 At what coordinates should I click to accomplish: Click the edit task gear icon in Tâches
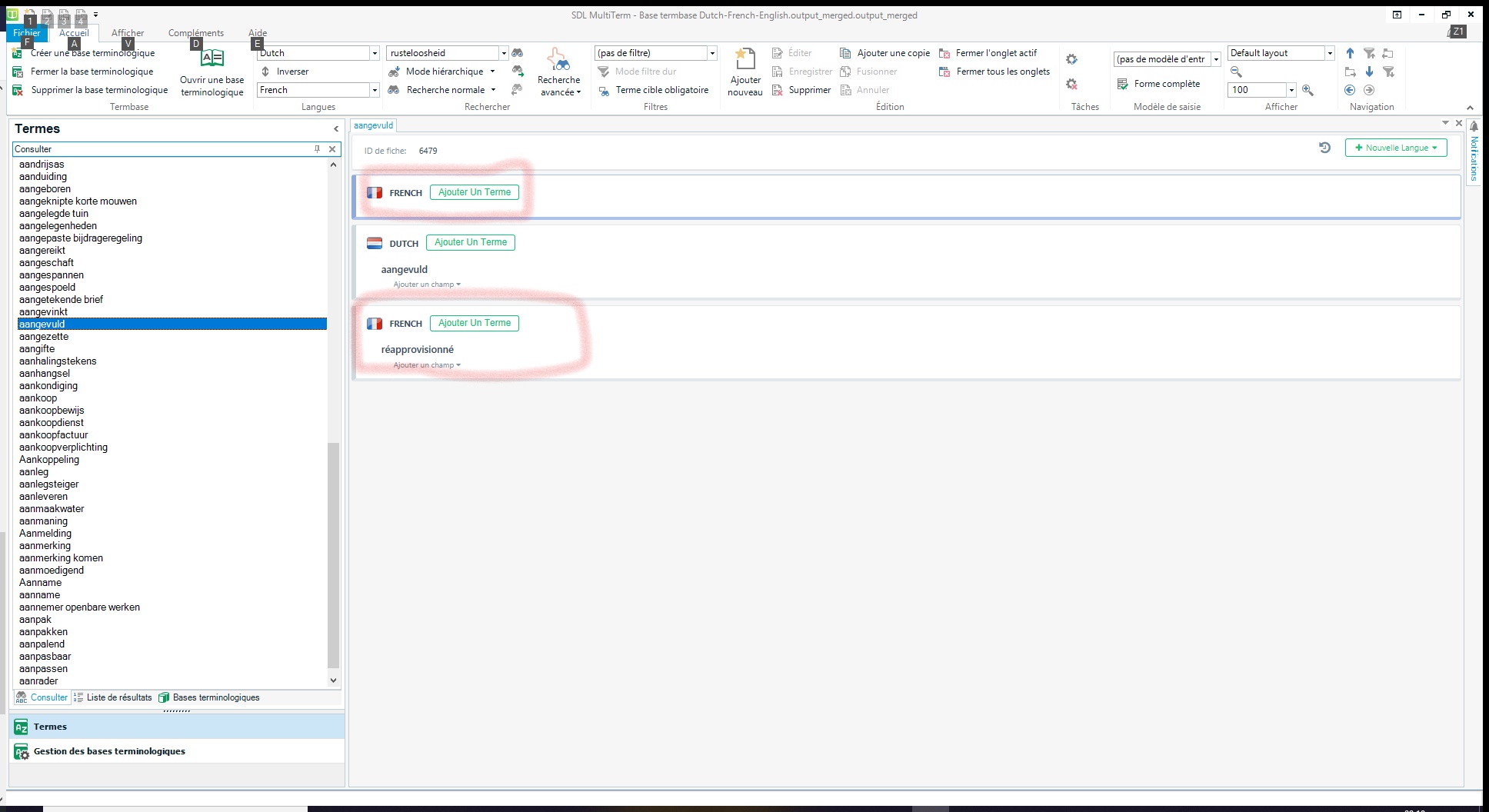tap(1071, 59)
